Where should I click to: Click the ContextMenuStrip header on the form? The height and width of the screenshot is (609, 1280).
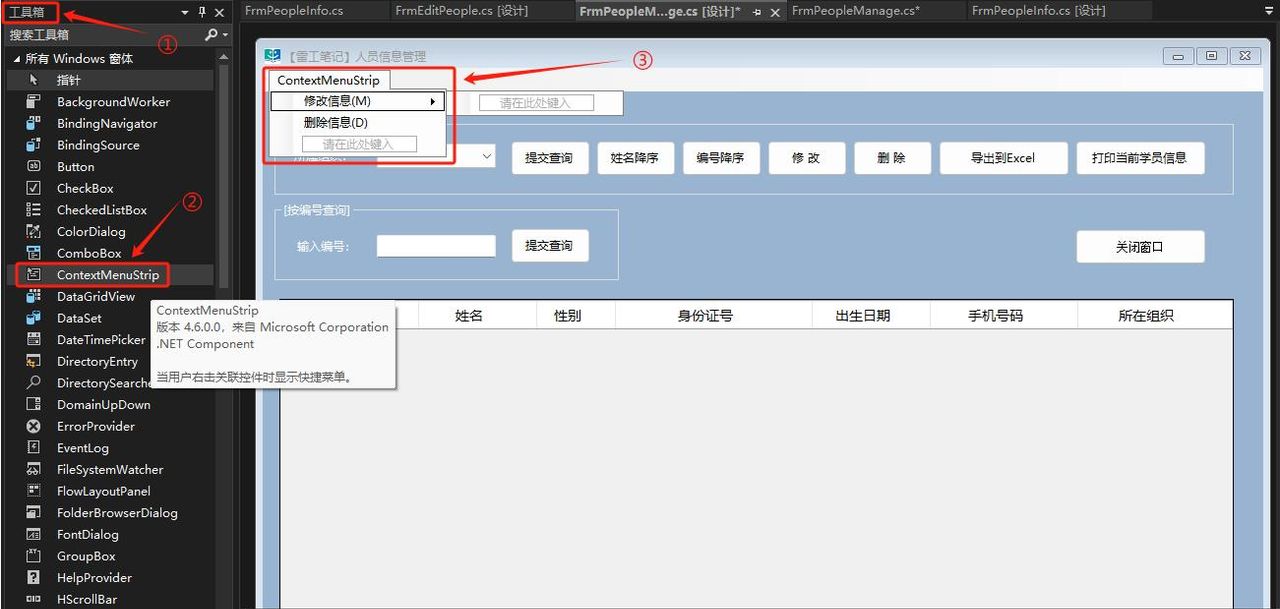pyautogui.click(x=329, y=80)
